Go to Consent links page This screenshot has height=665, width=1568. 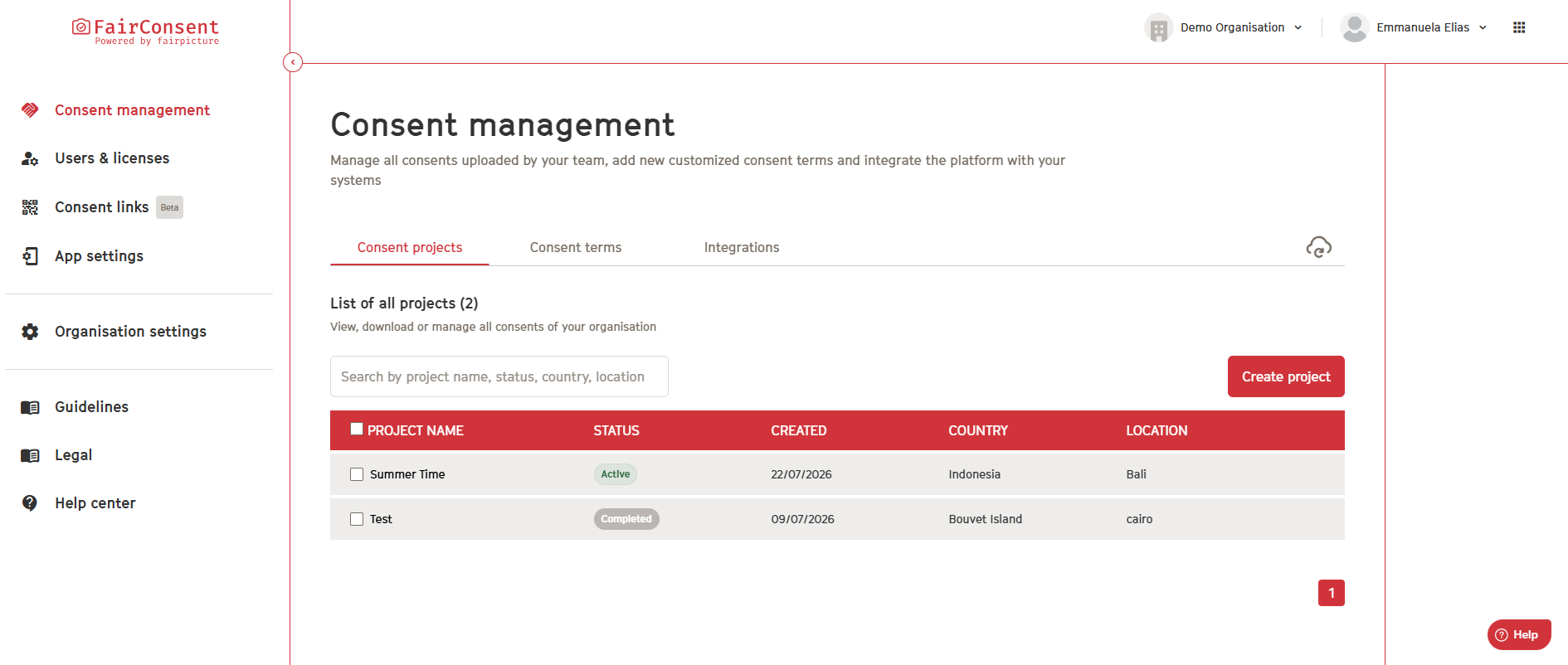pos(101,207)
